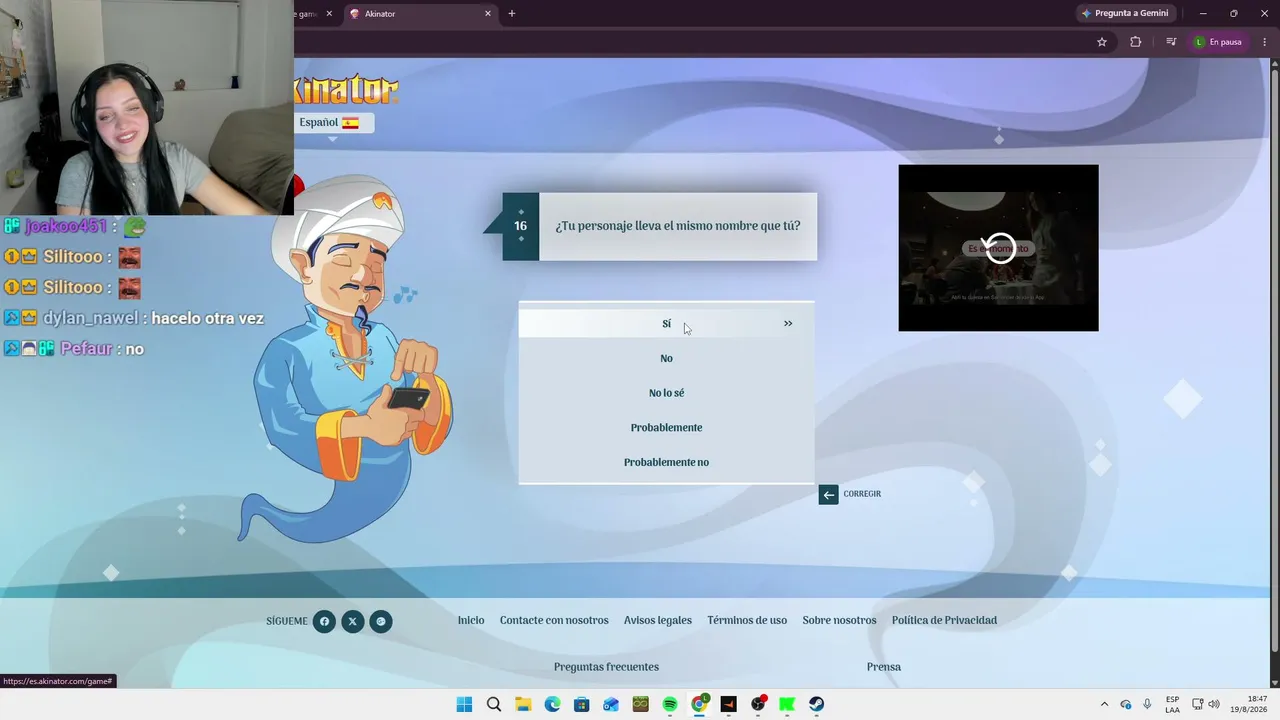Open the OBS Studio taskbar icon
Screen dimensions: 1280x720
point(758,704)
